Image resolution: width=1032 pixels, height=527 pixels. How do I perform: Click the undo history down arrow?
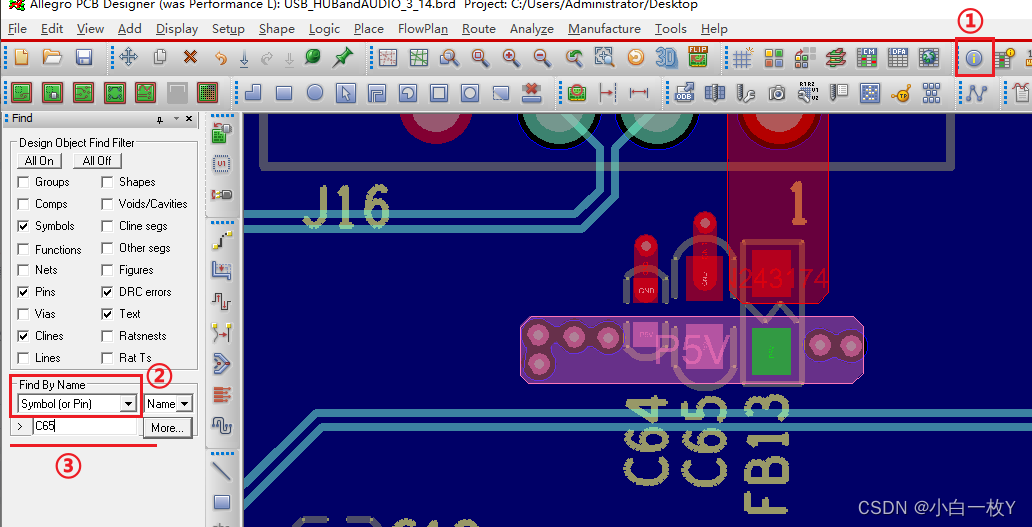pyautogui.click(x=244, y=59)
